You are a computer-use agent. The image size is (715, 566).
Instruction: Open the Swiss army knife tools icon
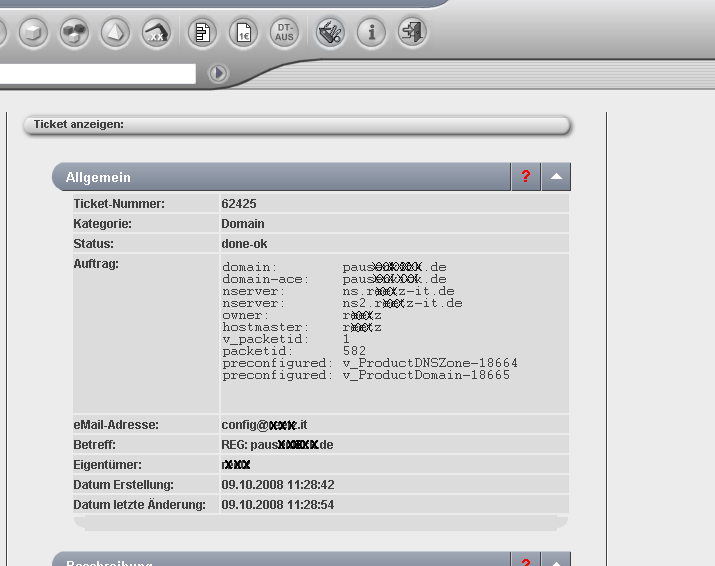click(x=331, y=33)
